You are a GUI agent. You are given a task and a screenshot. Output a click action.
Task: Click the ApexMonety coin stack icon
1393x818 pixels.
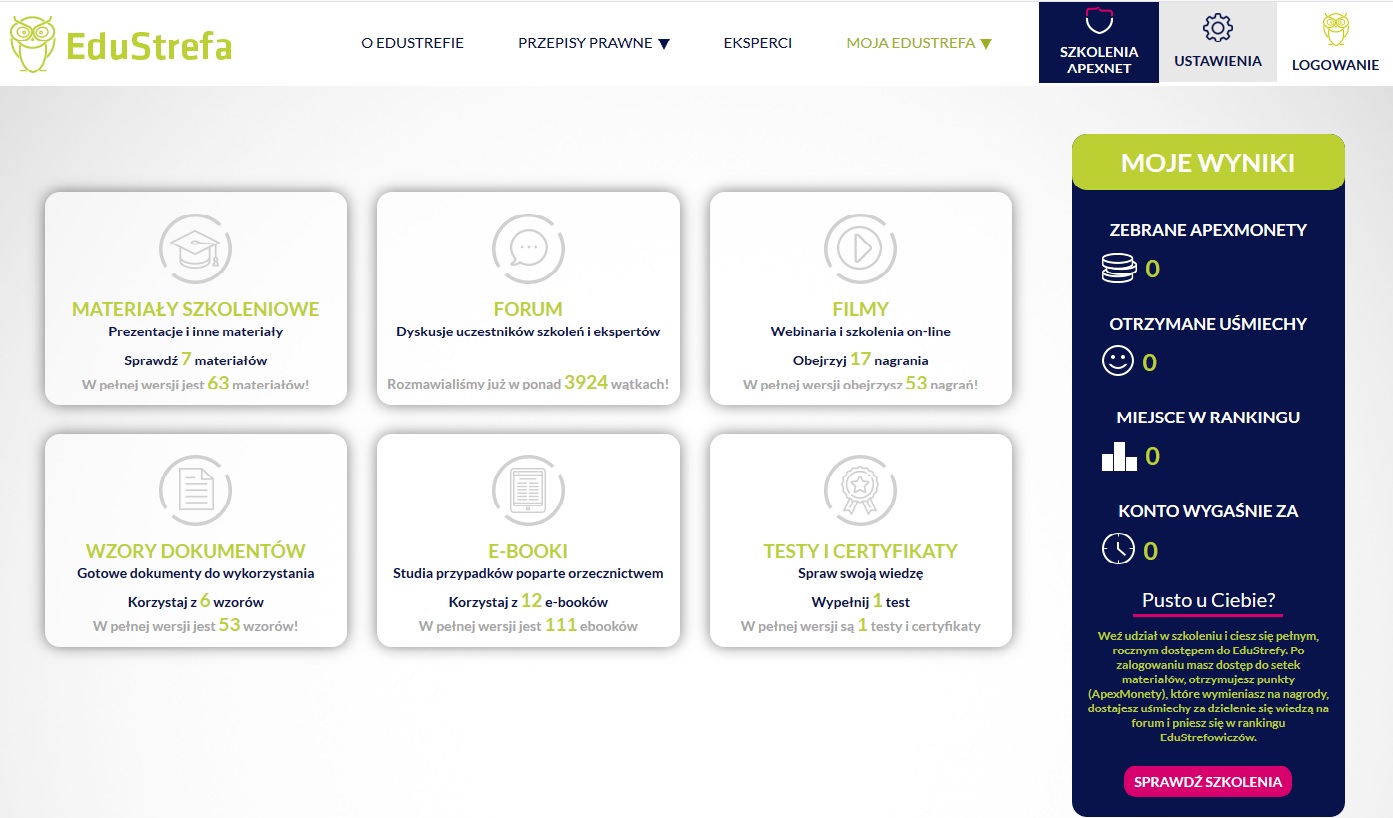tap(1118, 268)
